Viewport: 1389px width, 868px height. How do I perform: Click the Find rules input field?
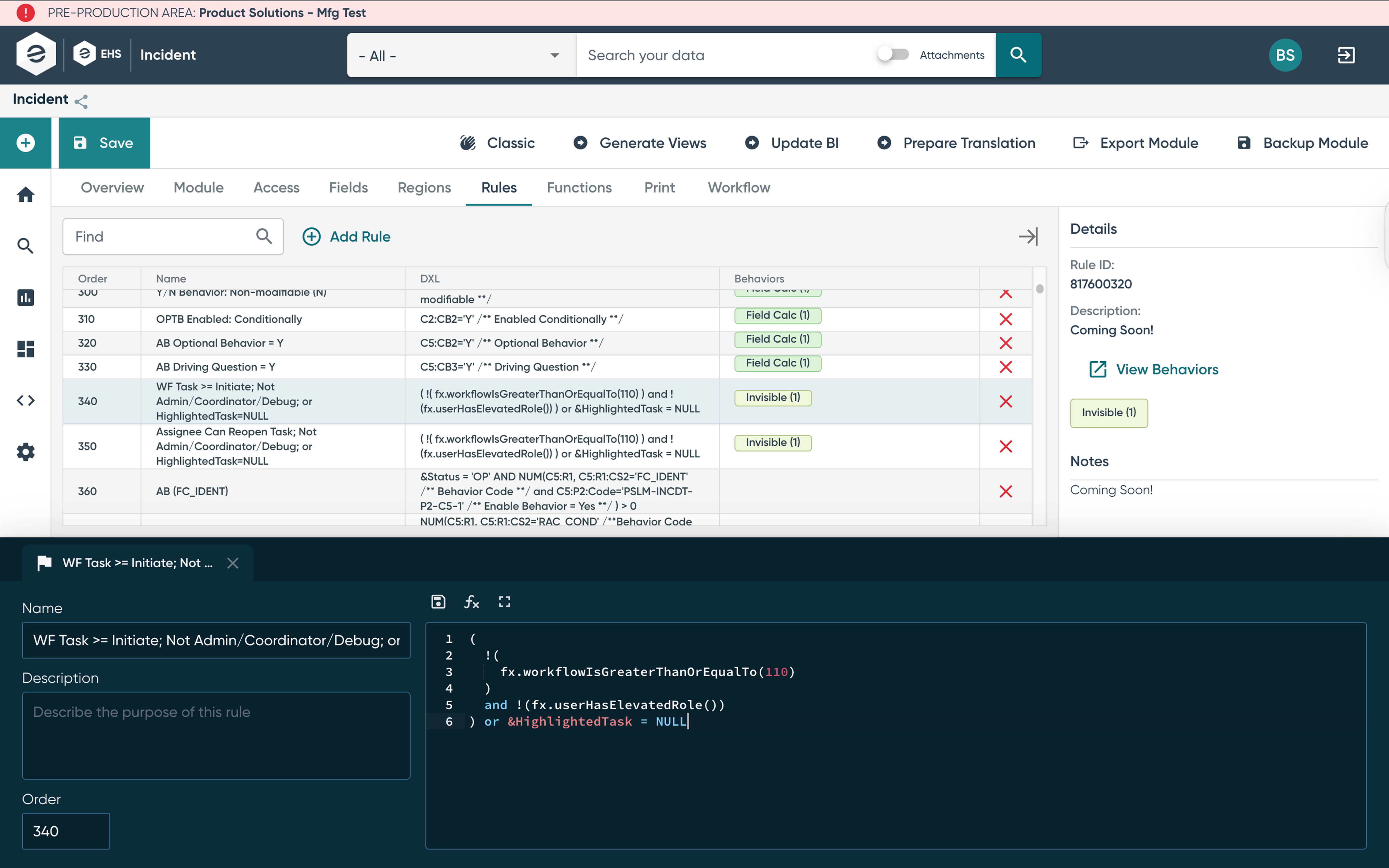coord(172,236)
